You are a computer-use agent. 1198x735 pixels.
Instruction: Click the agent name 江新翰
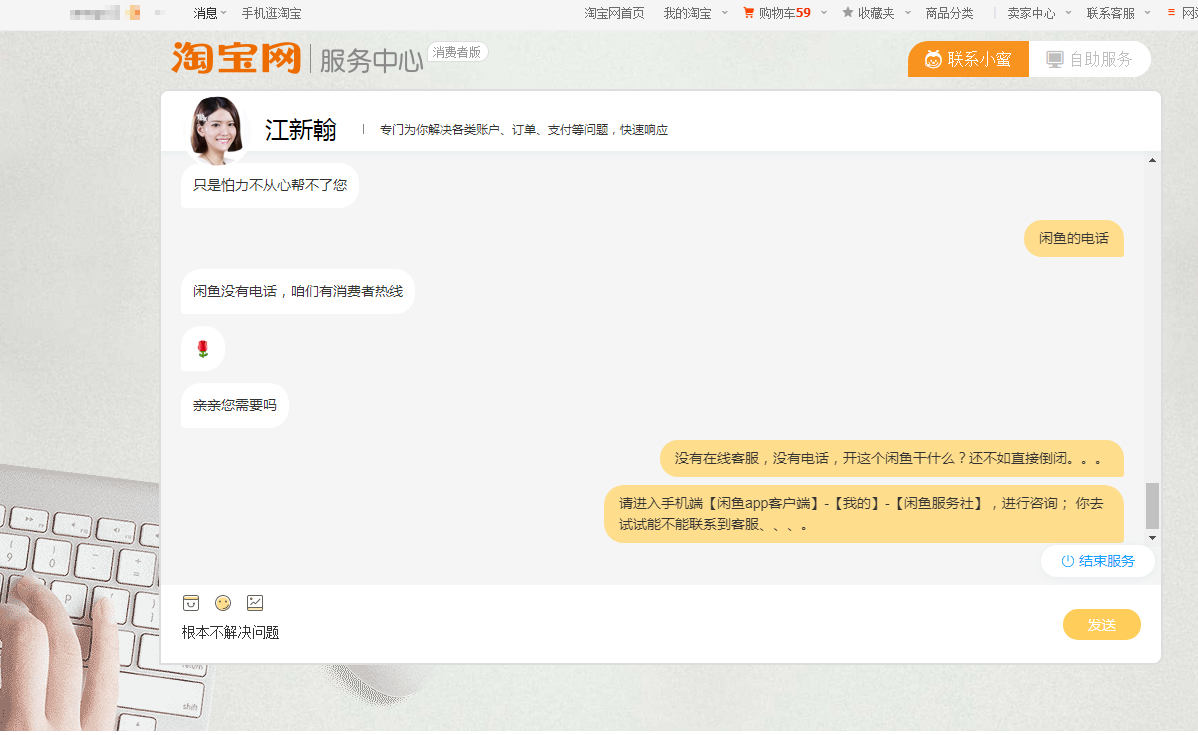click(x=300, y=130)
